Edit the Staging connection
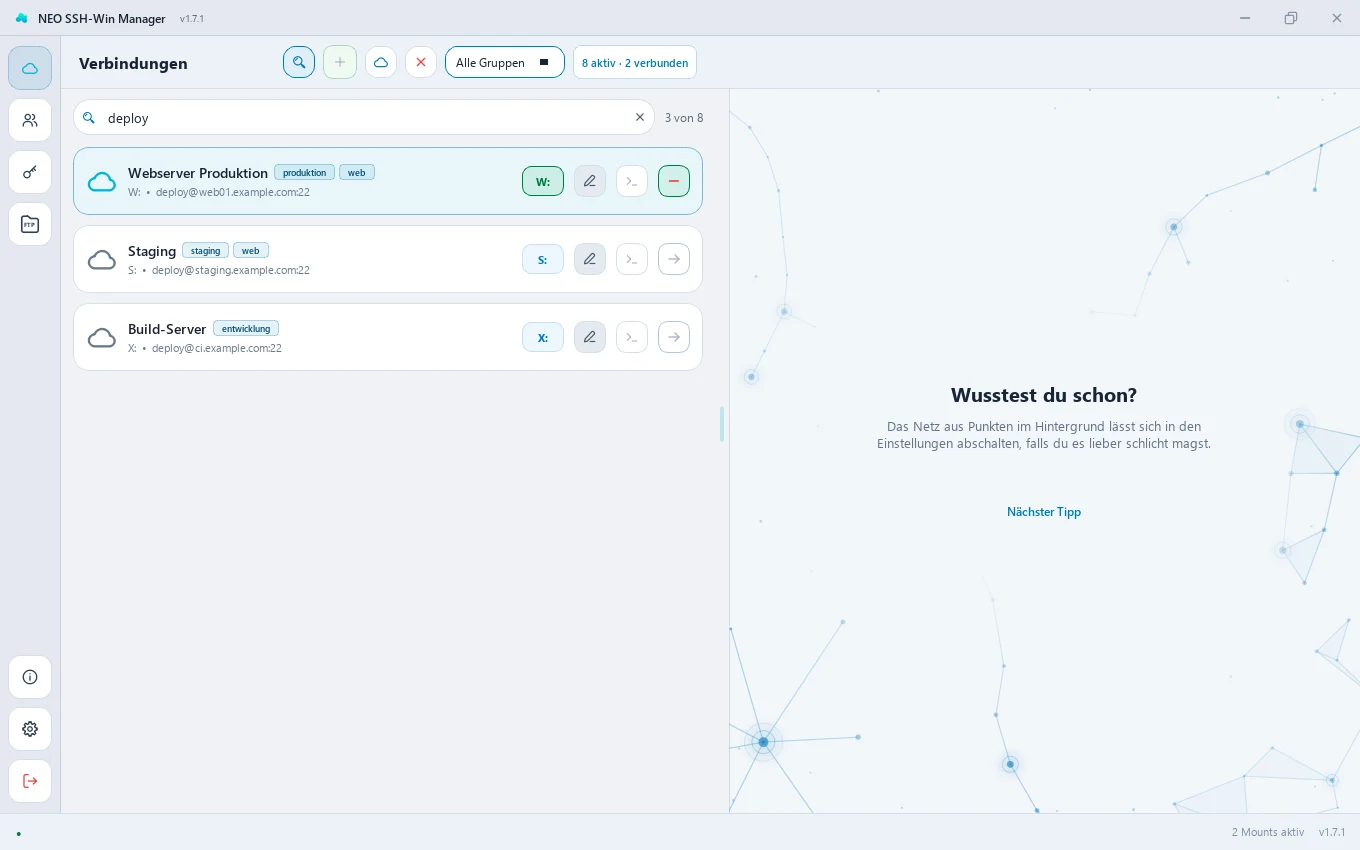Viewport: 1360px width, 850px height. coord(590,259)
